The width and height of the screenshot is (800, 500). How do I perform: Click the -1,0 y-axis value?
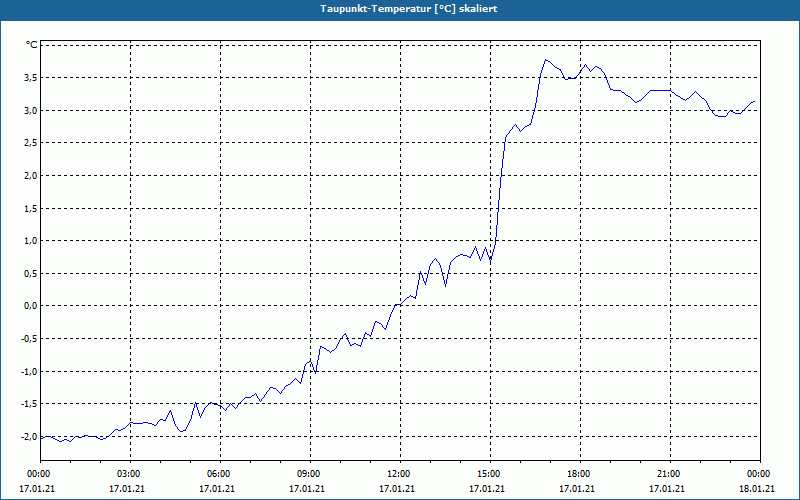(30, 371)
